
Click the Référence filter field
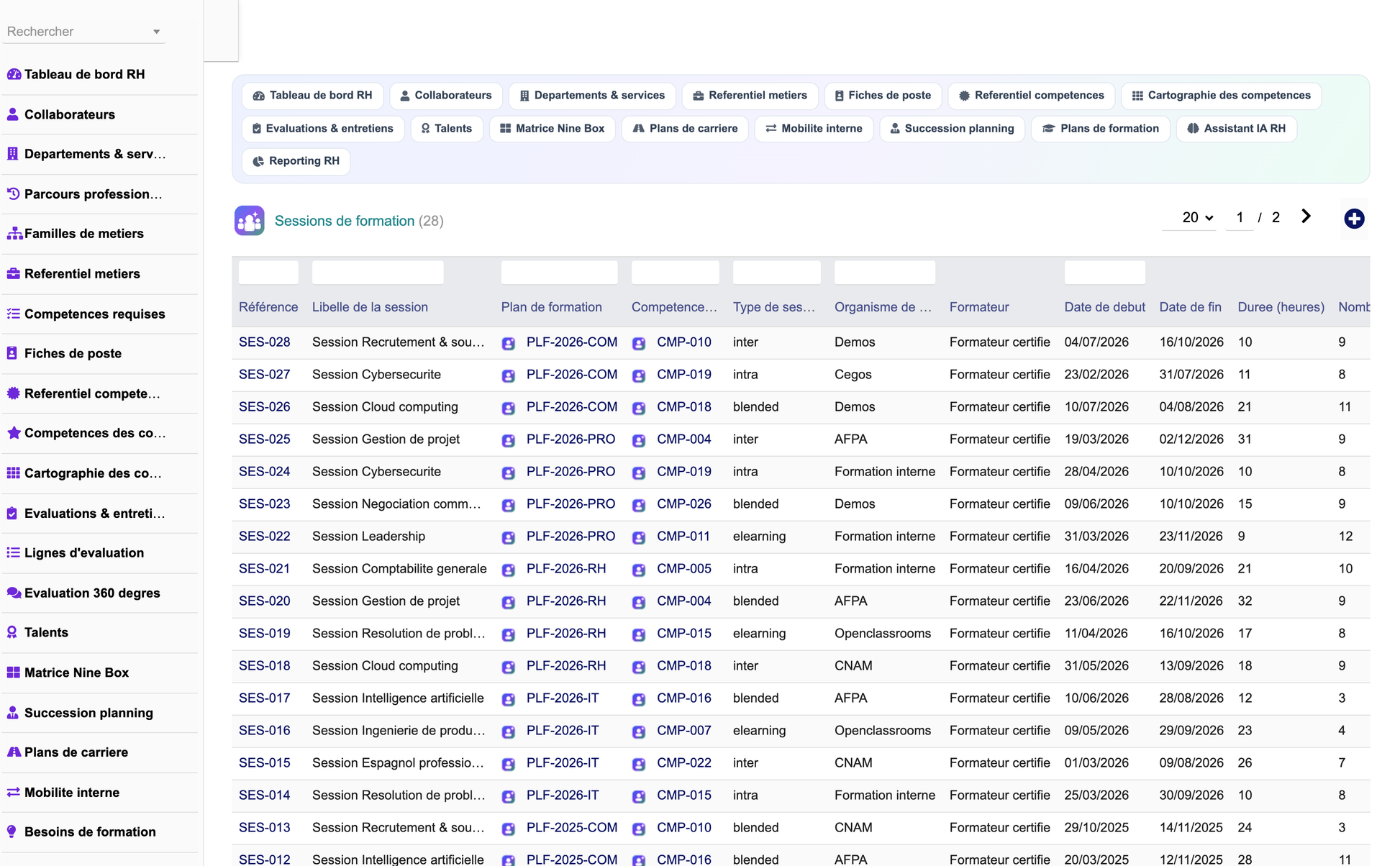pyautogui.click(x=268, y=273)
